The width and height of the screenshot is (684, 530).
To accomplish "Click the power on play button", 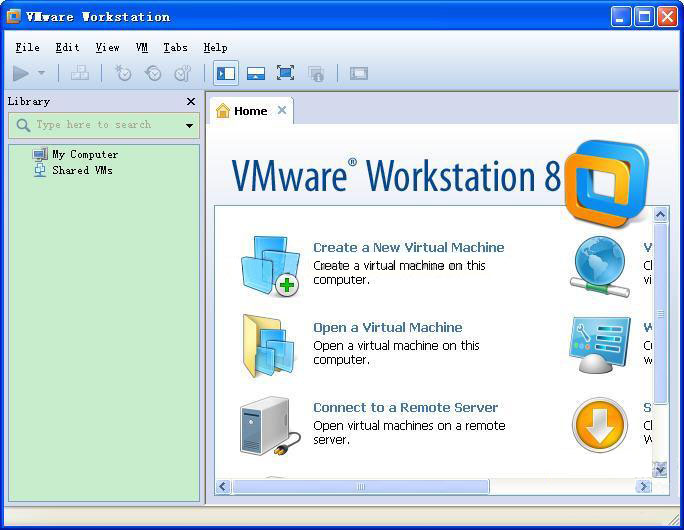I will tap(21, 73).
